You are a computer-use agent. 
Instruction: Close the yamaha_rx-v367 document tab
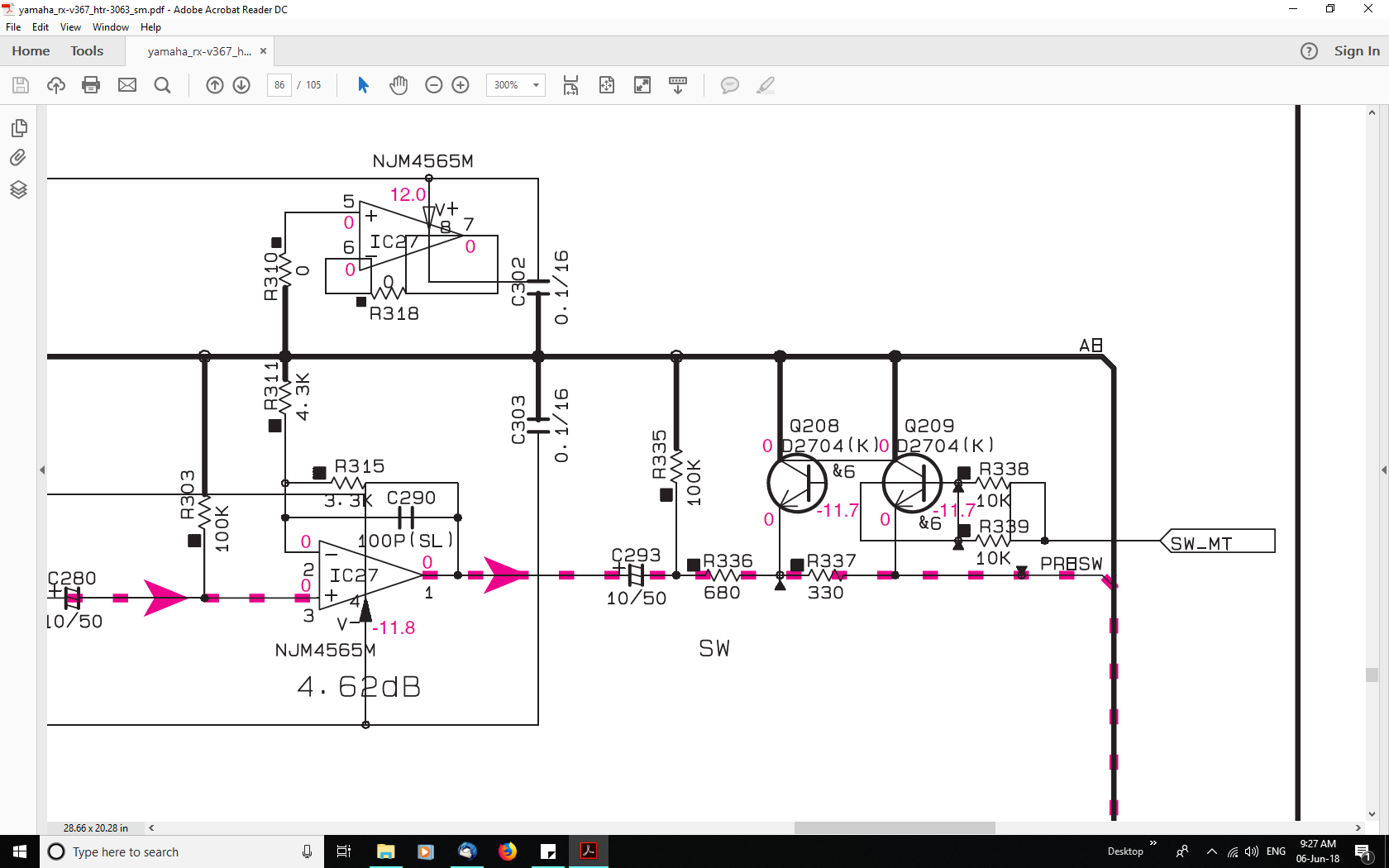[x=263, y=51]
